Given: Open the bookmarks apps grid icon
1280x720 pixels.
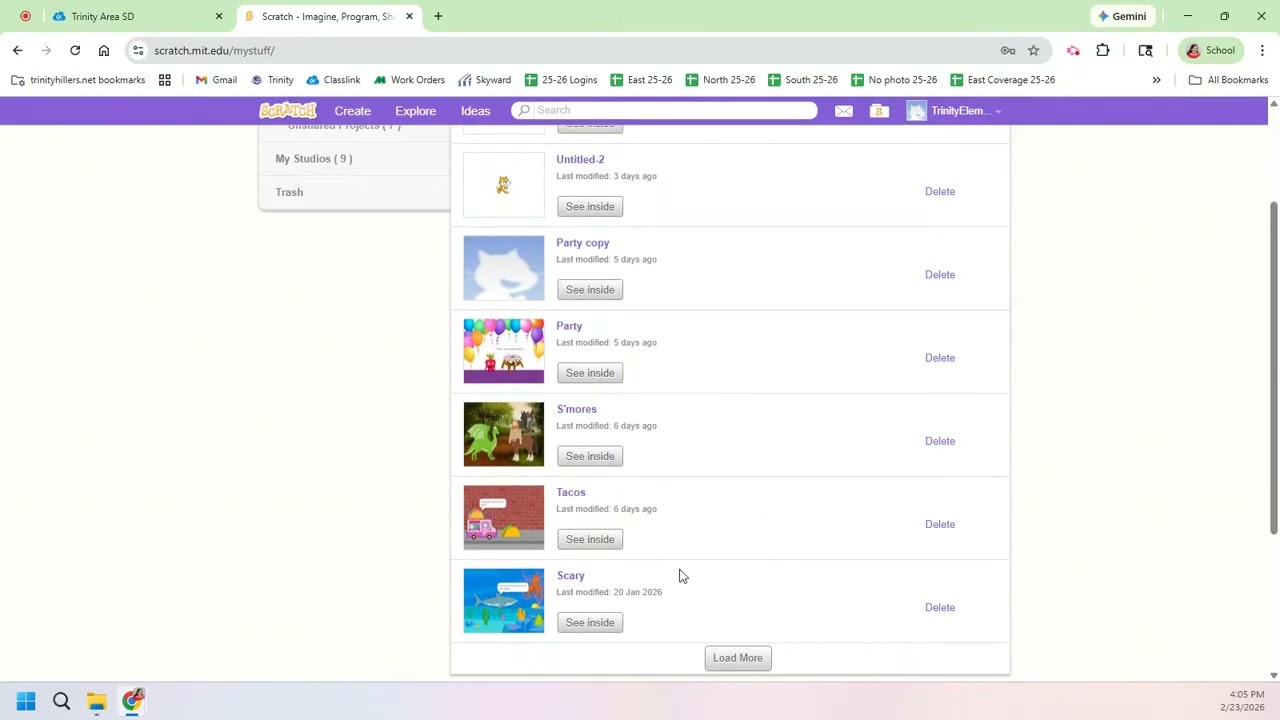Looking at the screenshot, I should click(x=165, y=80).
